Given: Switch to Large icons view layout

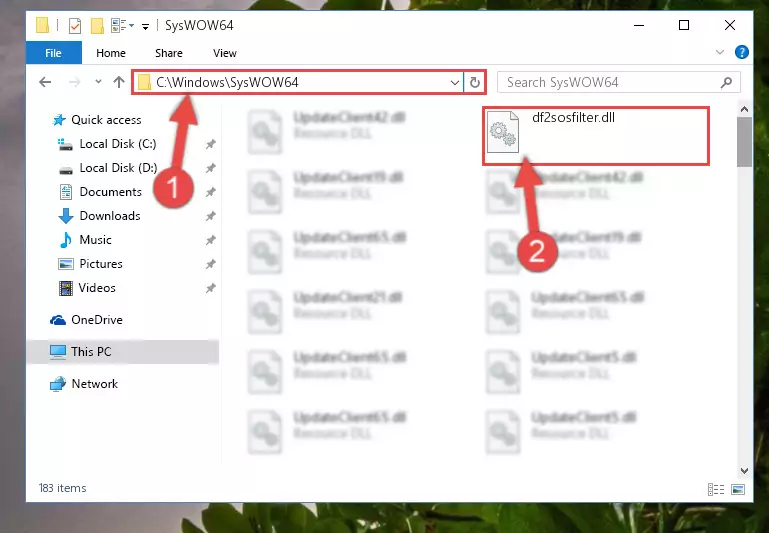Looking at the screenshot, I should pyautogui.click(x=738, y=489).
